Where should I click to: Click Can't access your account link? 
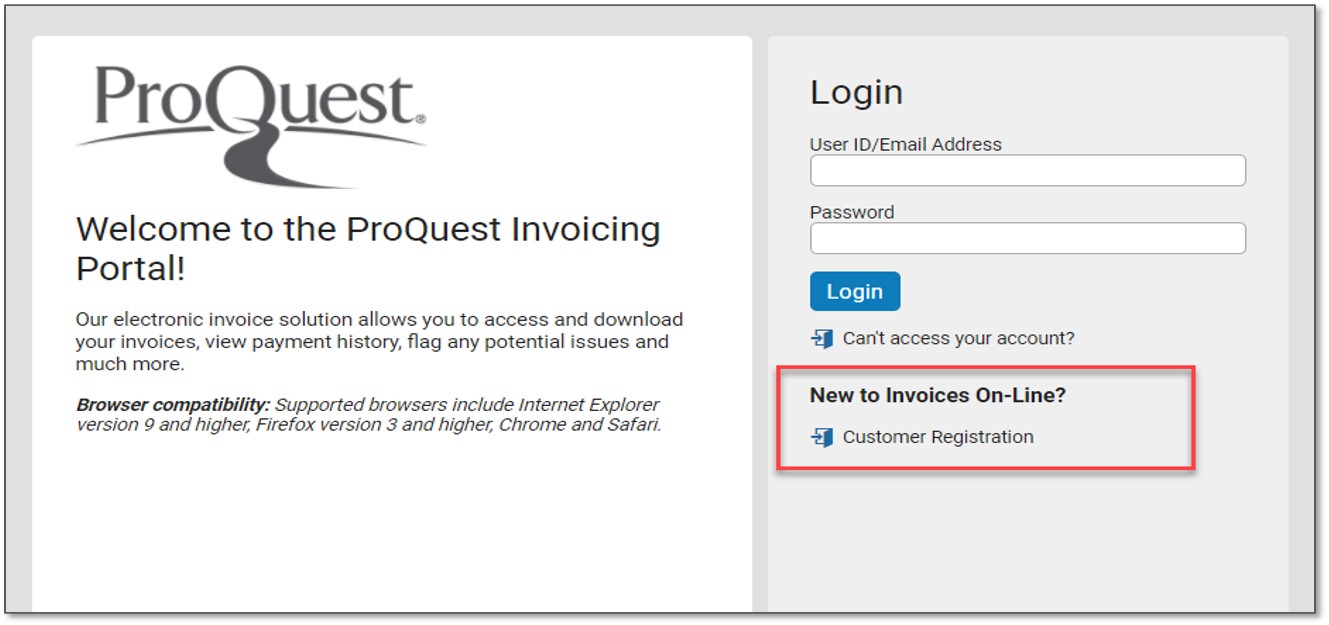tap(957, 338)
